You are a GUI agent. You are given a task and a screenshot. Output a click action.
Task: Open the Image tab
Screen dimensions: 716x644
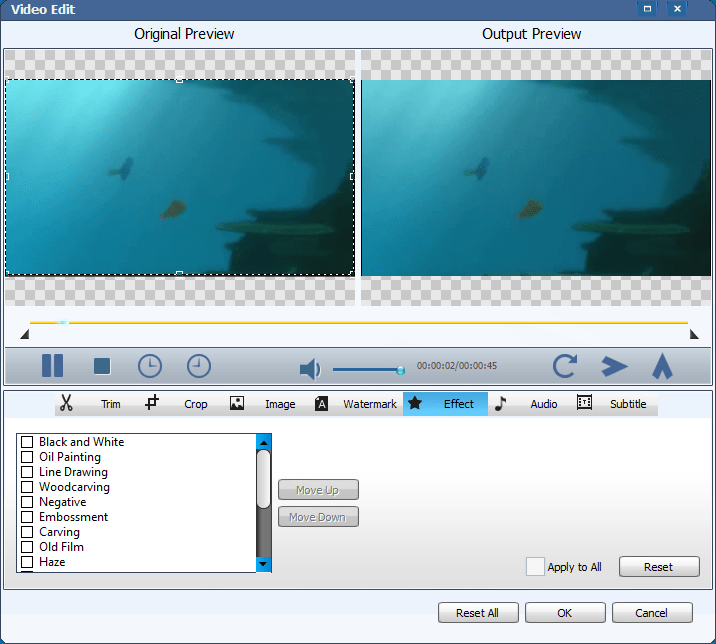[x=280, y=404]
